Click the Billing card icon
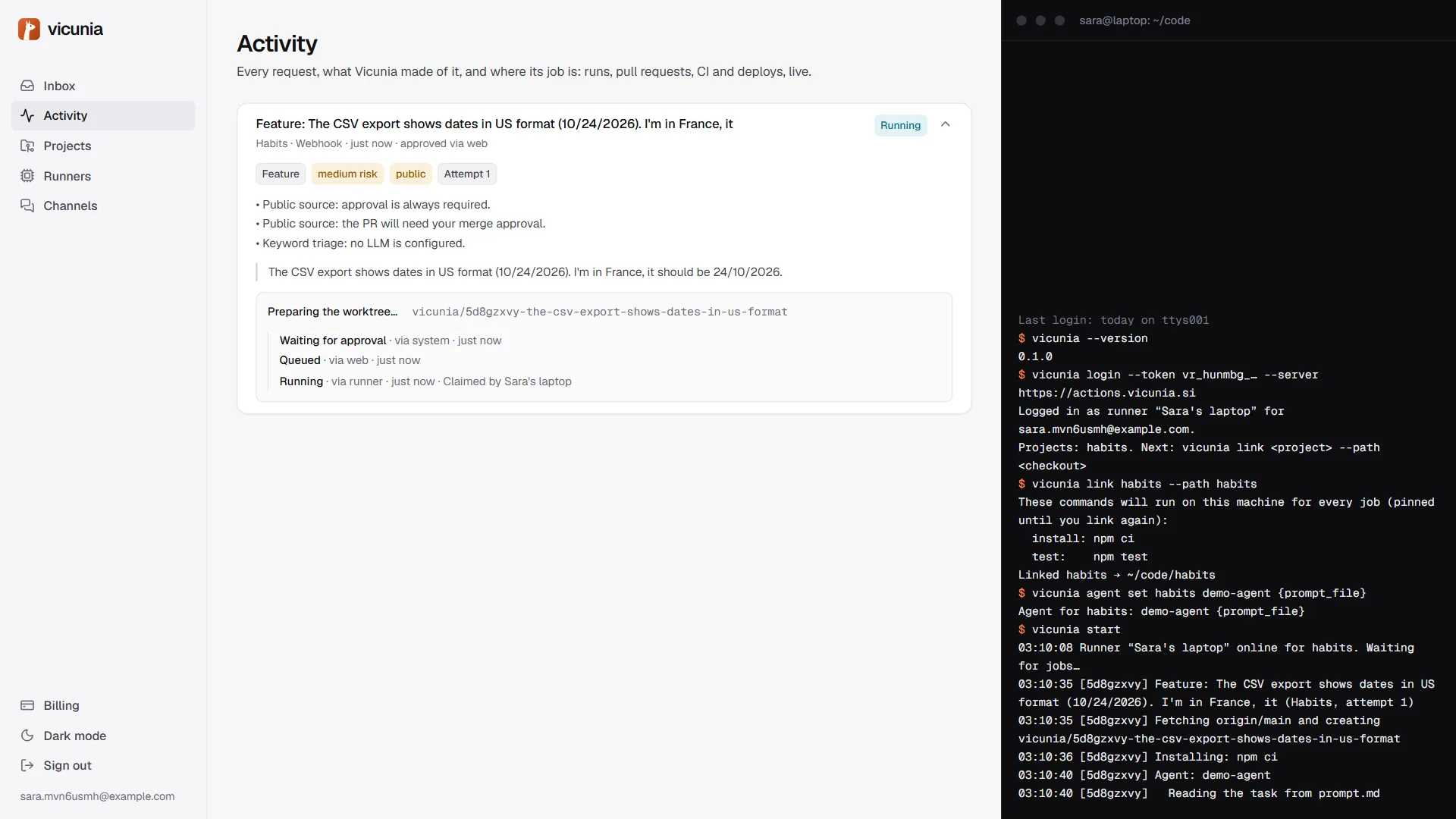 coord(27,705)
